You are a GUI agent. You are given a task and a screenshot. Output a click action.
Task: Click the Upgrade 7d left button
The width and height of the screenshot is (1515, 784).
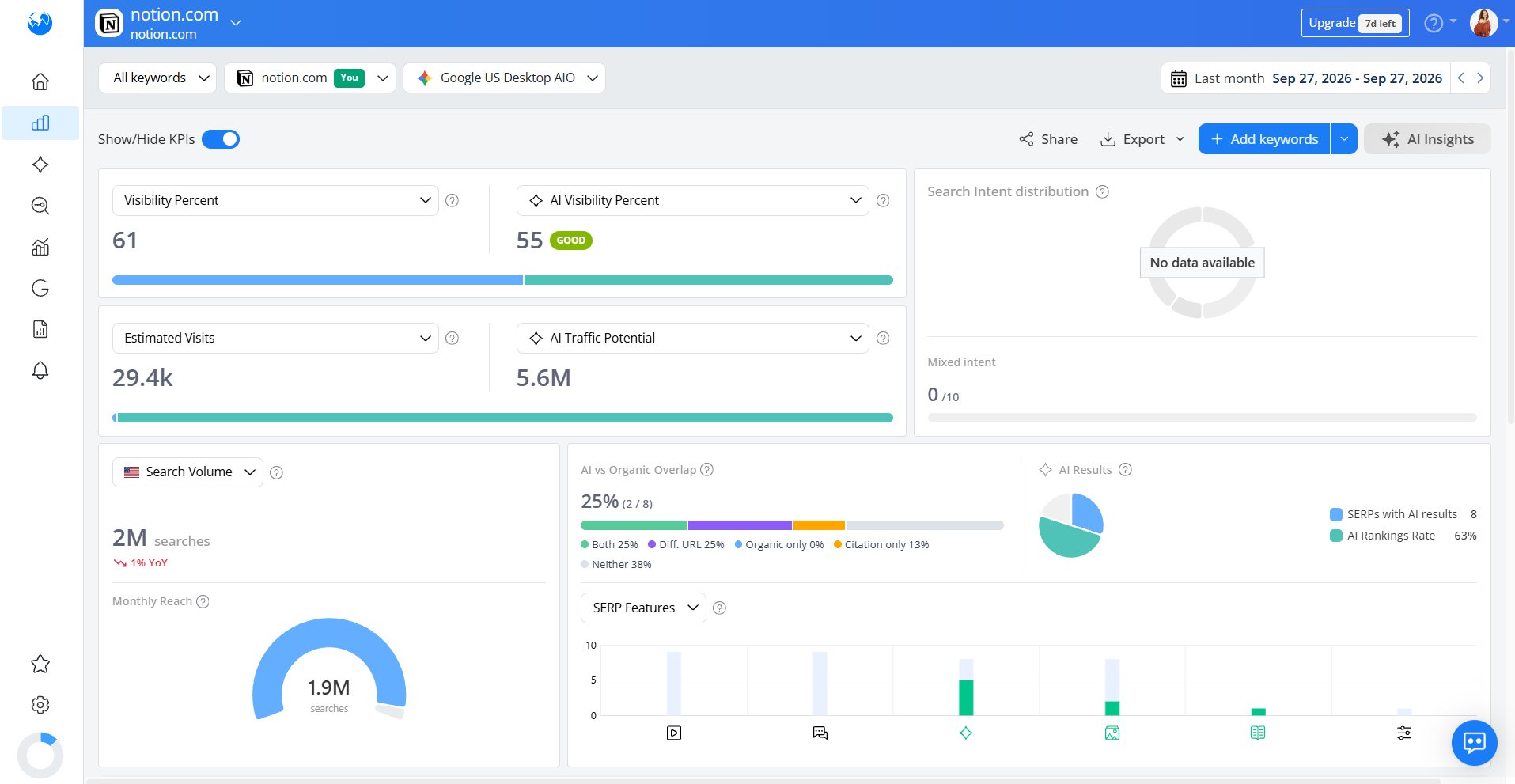point(1355,23)
